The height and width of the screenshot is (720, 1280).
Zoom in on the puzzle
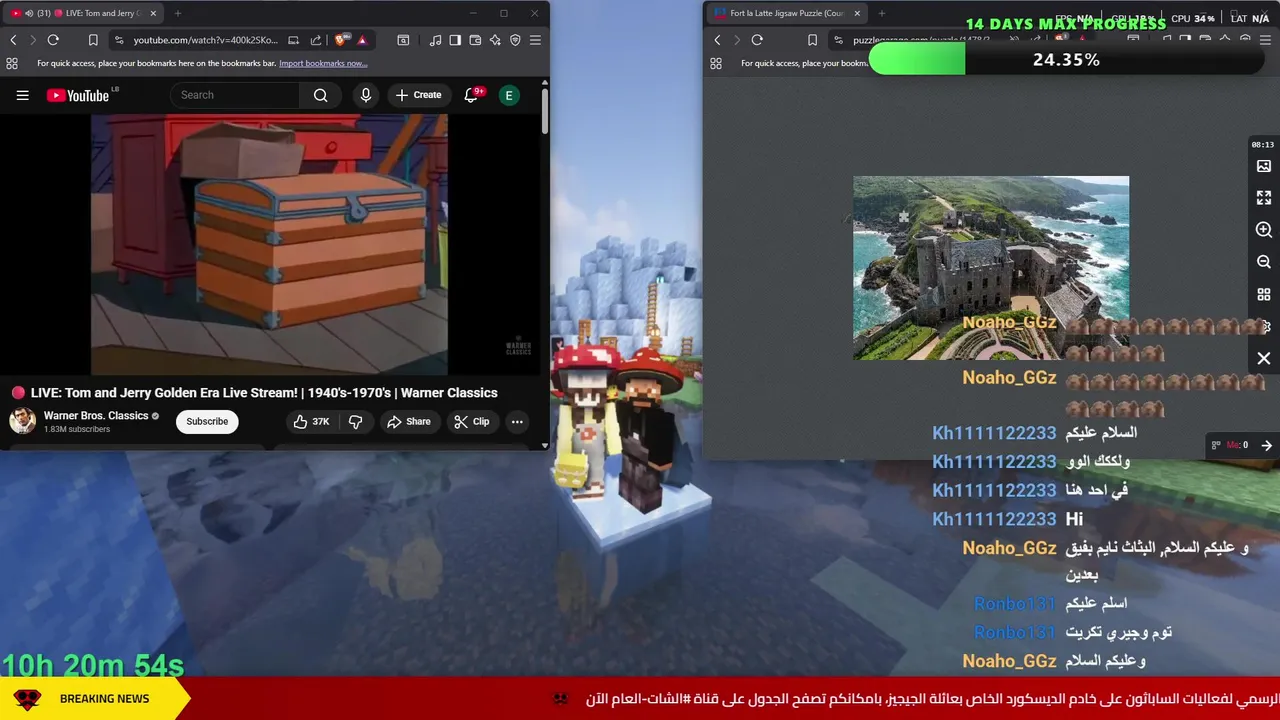(x=1264, y=230)
